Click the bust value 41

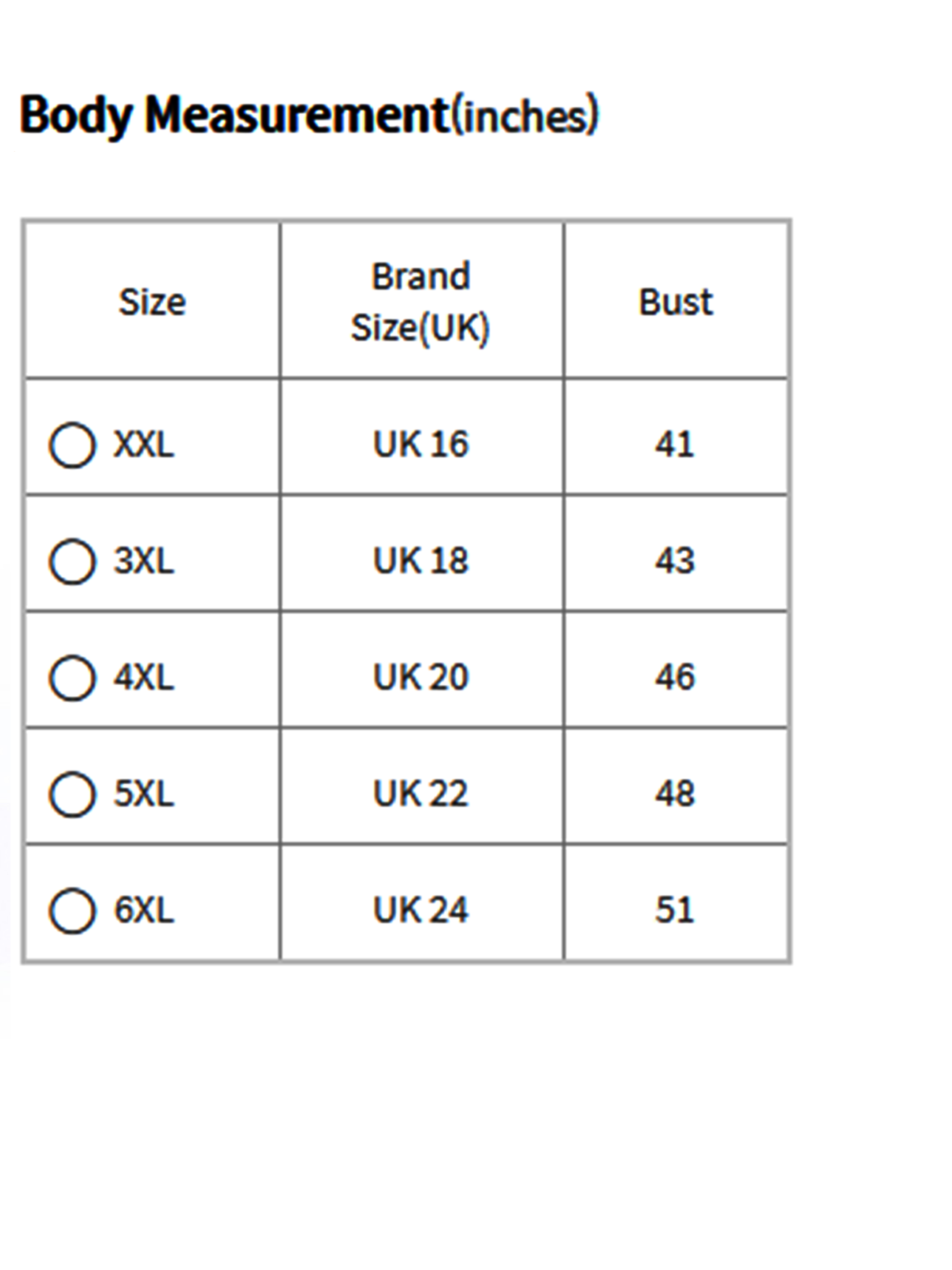[x=675, y=444]
